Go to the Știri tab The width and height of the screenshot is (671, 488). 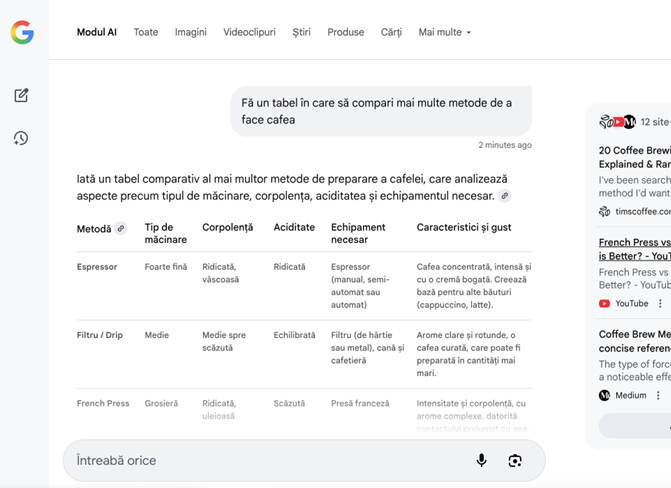click(301, 32)
